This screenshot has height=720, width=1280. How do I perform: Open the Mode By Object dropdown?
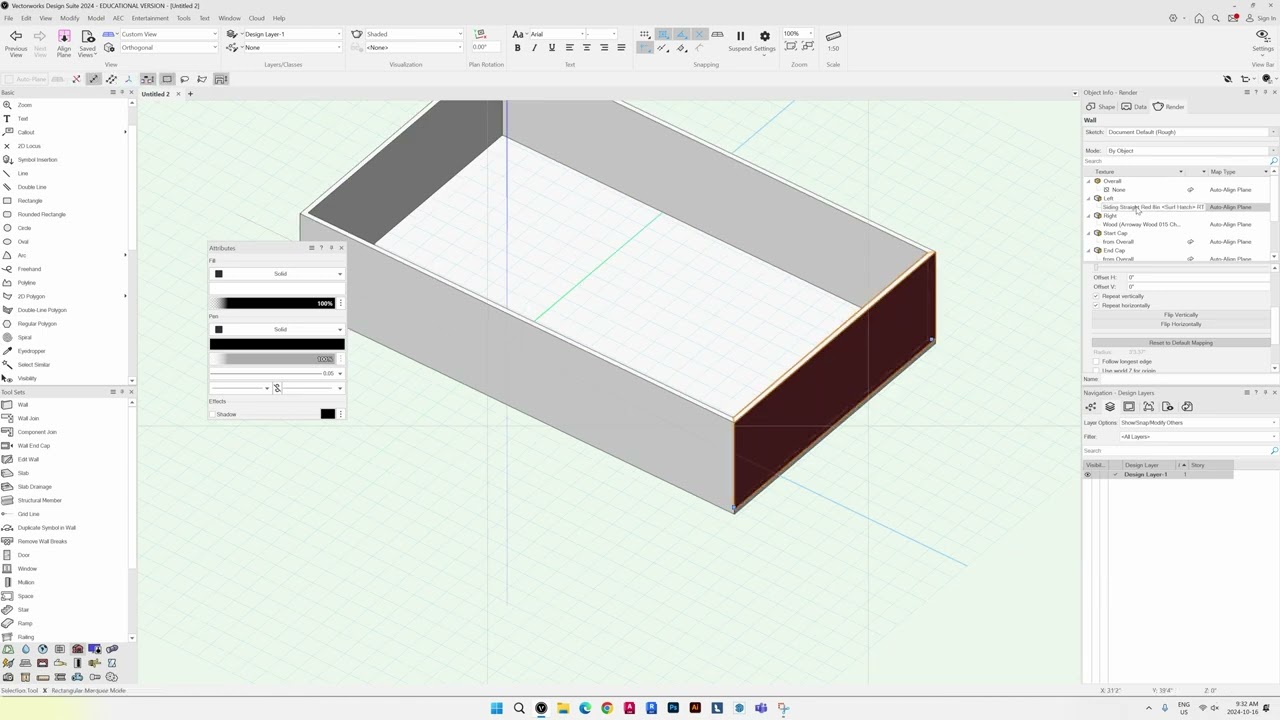pyautogui.click(x=1191, y=151)
